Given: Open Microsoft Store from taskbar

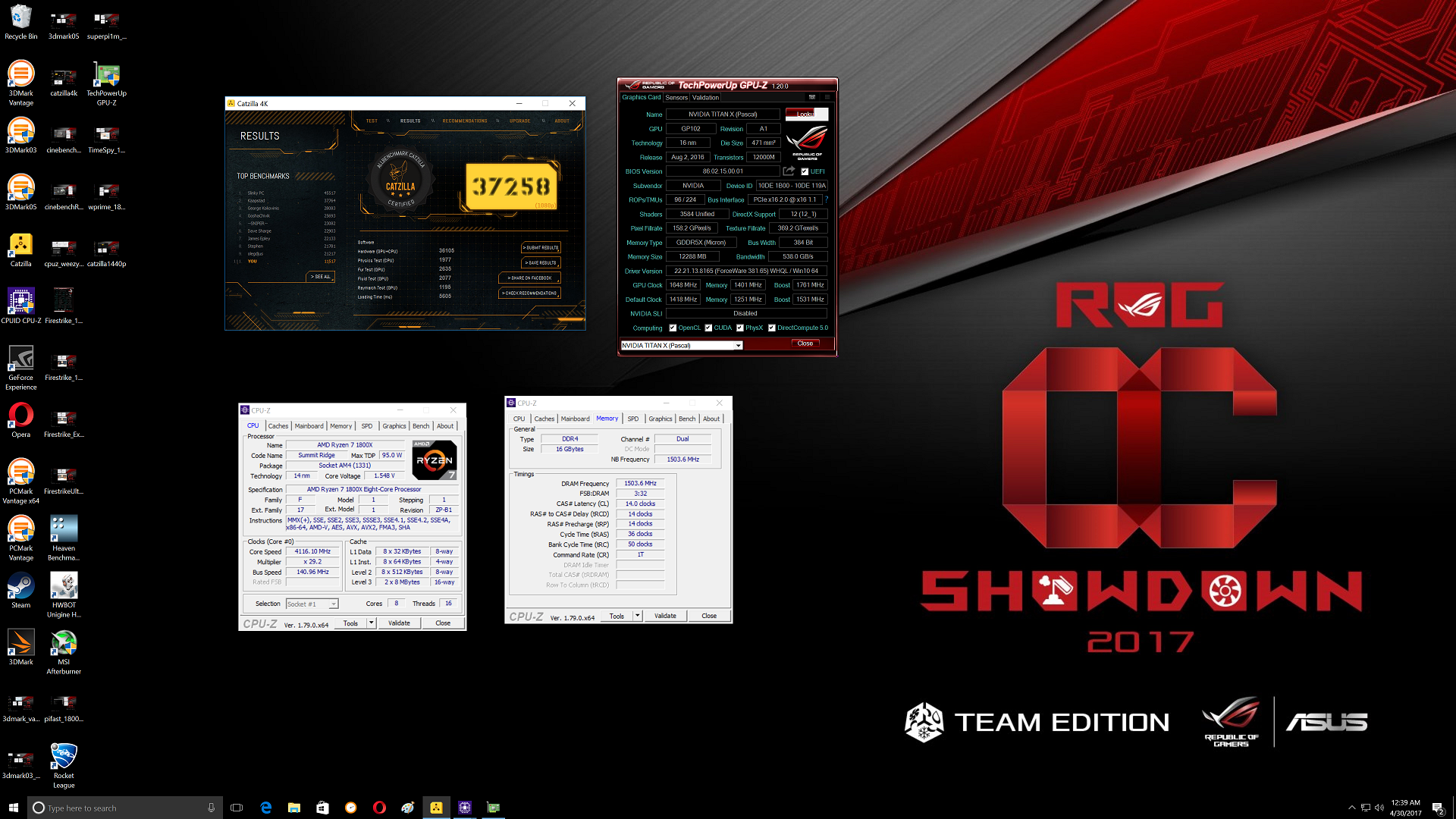Looking at the screenshot, I should click(322, 808).
